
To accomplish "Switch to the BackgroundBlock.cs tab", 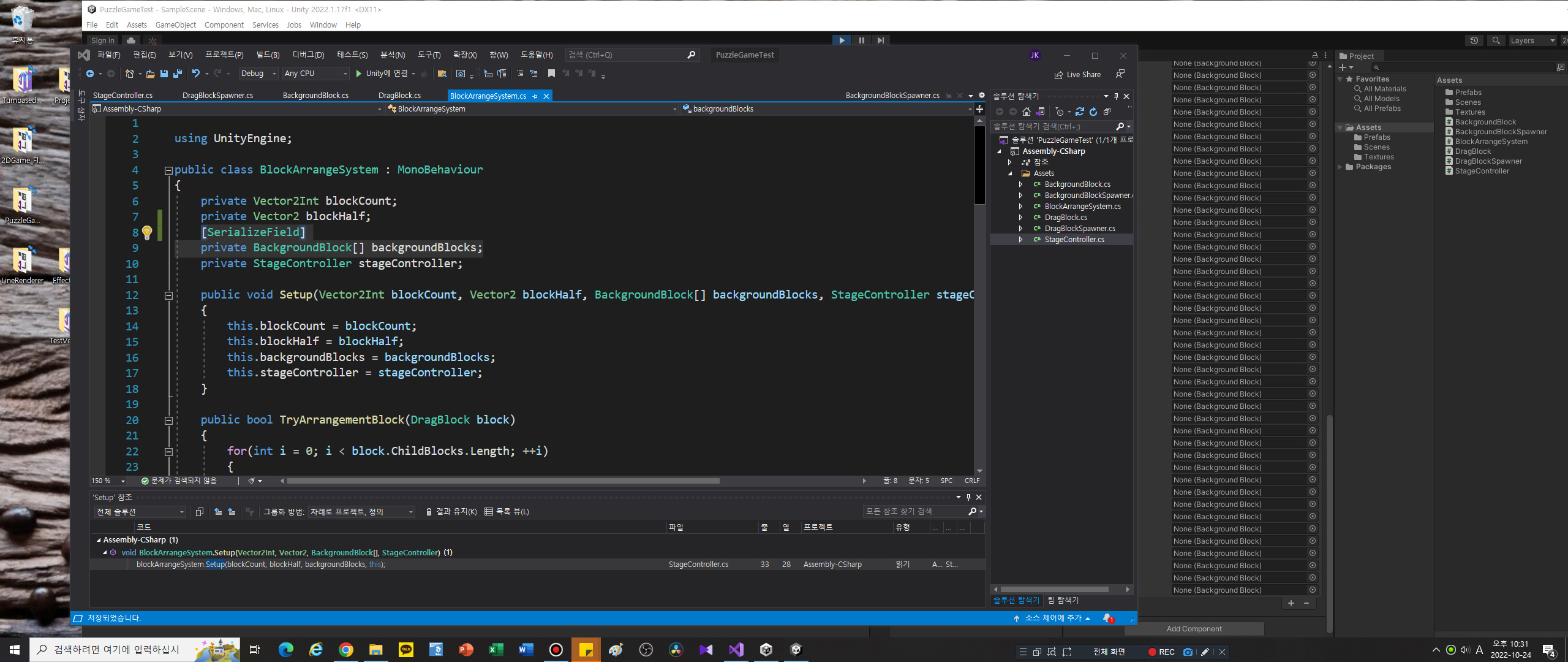I will 315,96.
